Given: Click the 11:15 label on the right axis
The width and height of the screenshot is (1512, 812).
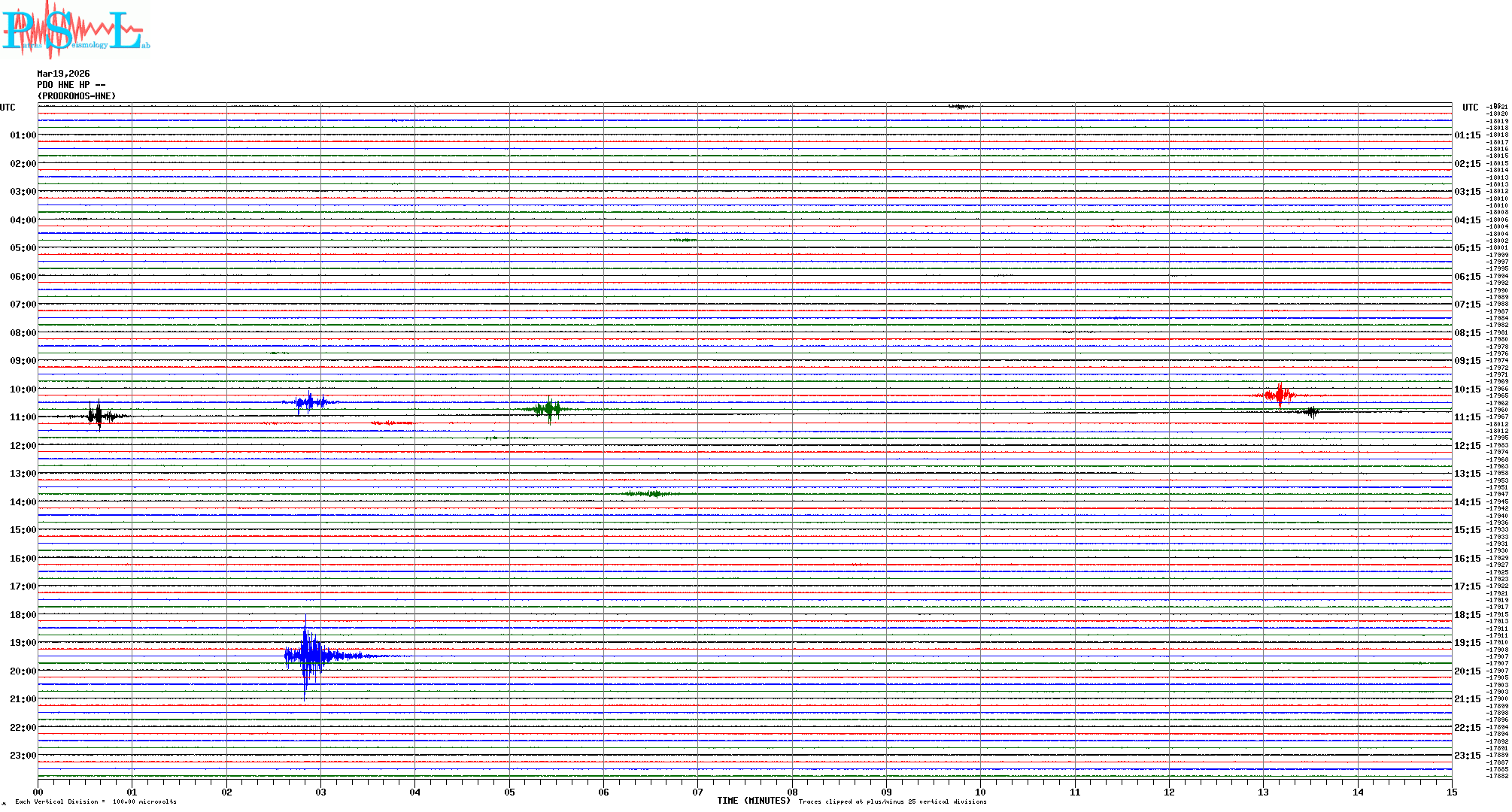Looking at the screenshot, I should point(1467,417).
